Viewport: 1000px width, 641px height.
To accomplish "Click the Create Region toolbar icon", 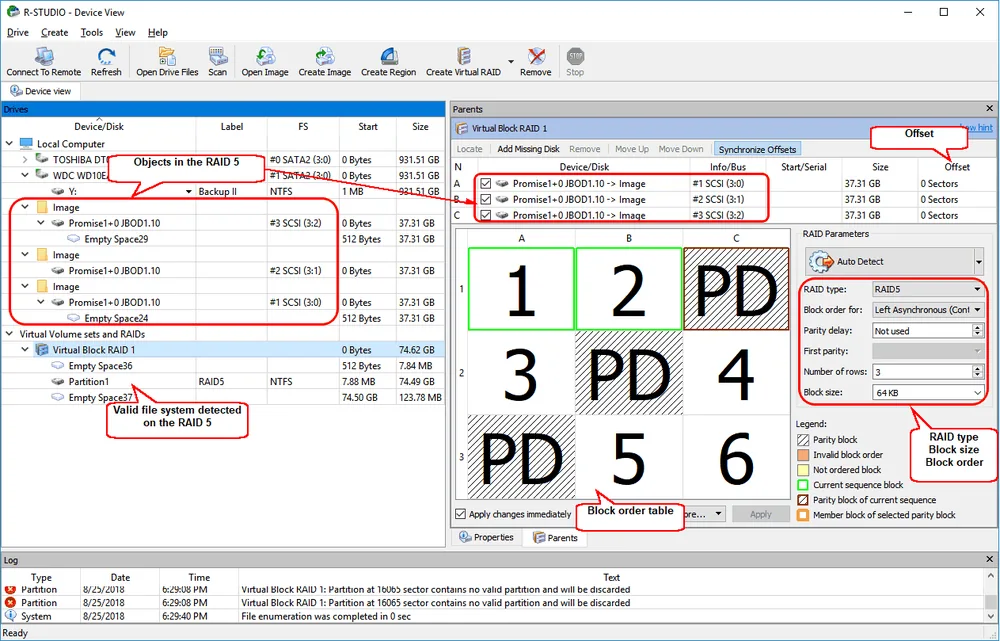I will click(x=388, y=57).
